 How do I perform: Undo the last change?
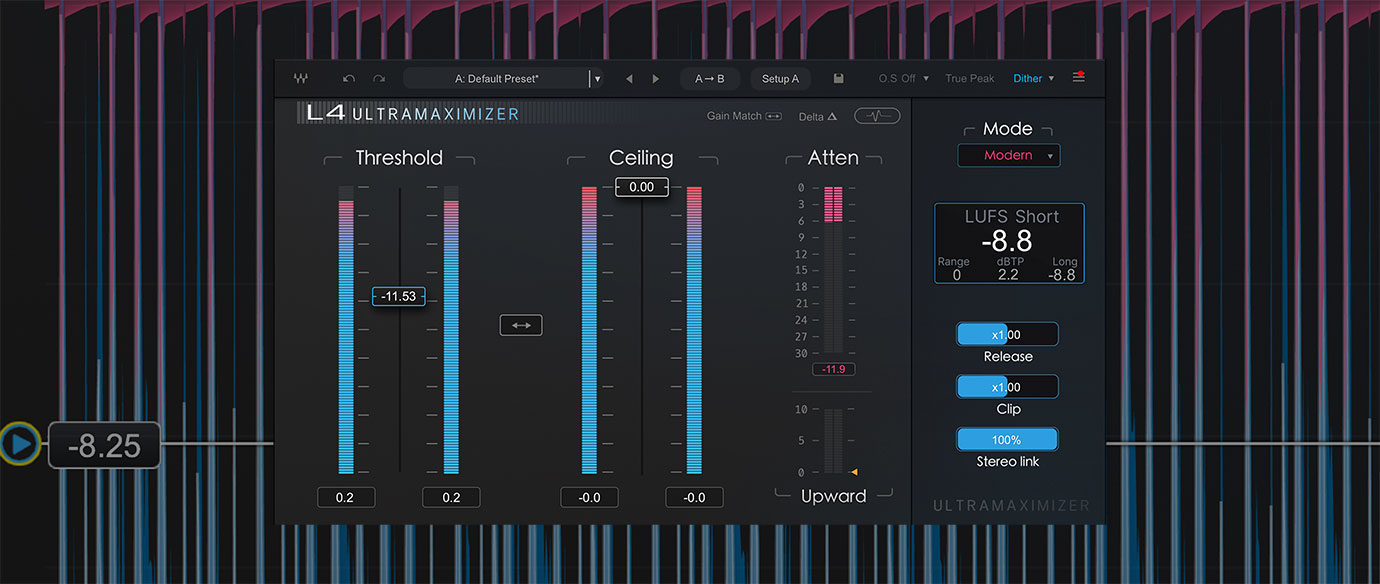(x=348, y=78)
